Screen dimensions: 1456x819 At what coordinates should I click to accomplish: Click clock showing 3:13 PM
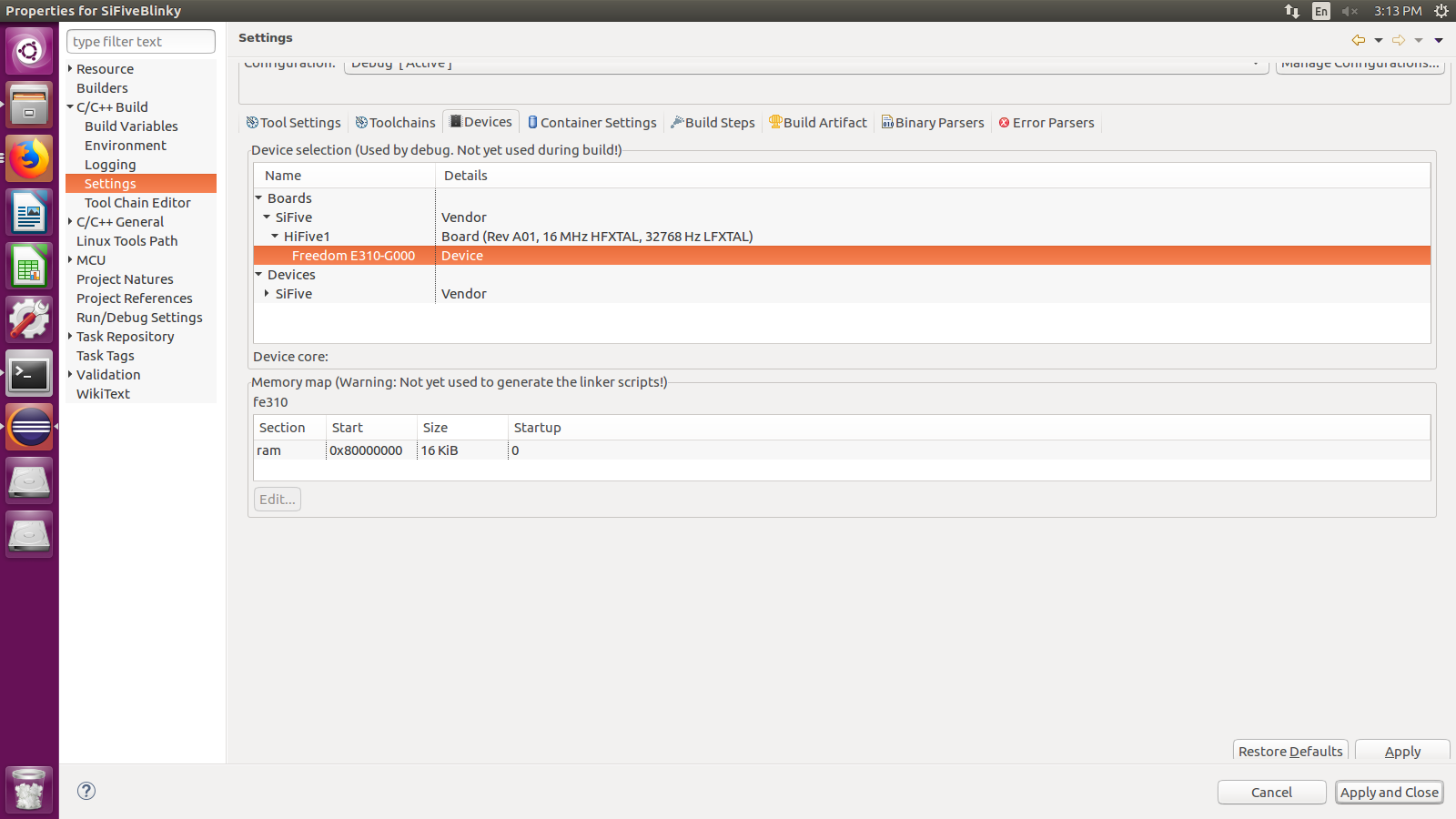pyautogui.click(x=1398, y=11)
